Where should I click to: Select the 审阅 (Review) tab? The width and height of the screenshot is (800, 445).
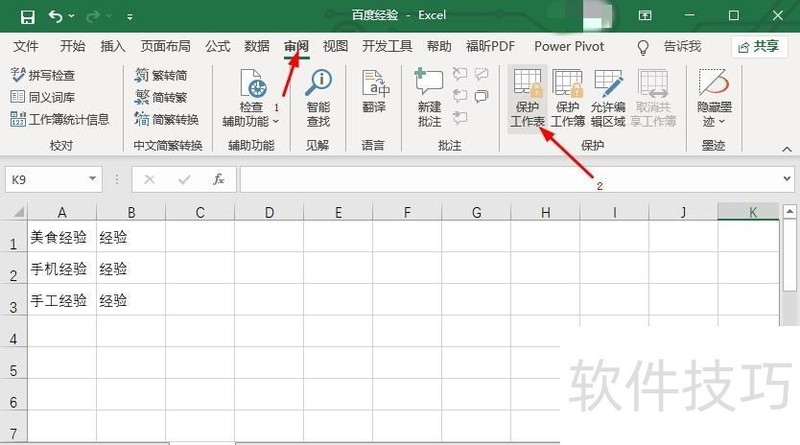tap(296, 46)
